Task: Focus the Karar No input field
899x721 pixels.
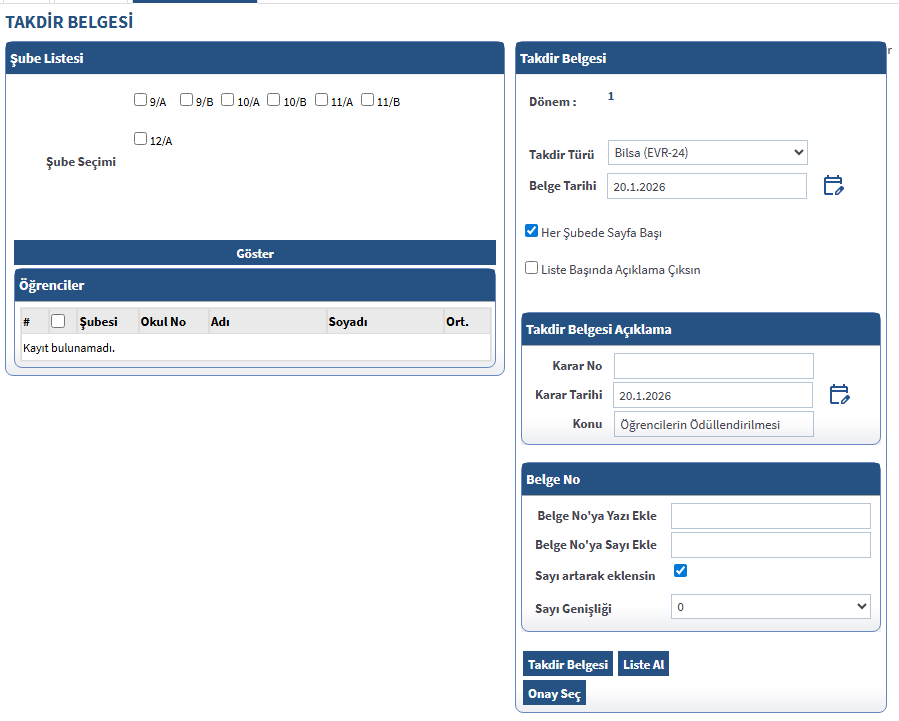Action: pos(713,366)
